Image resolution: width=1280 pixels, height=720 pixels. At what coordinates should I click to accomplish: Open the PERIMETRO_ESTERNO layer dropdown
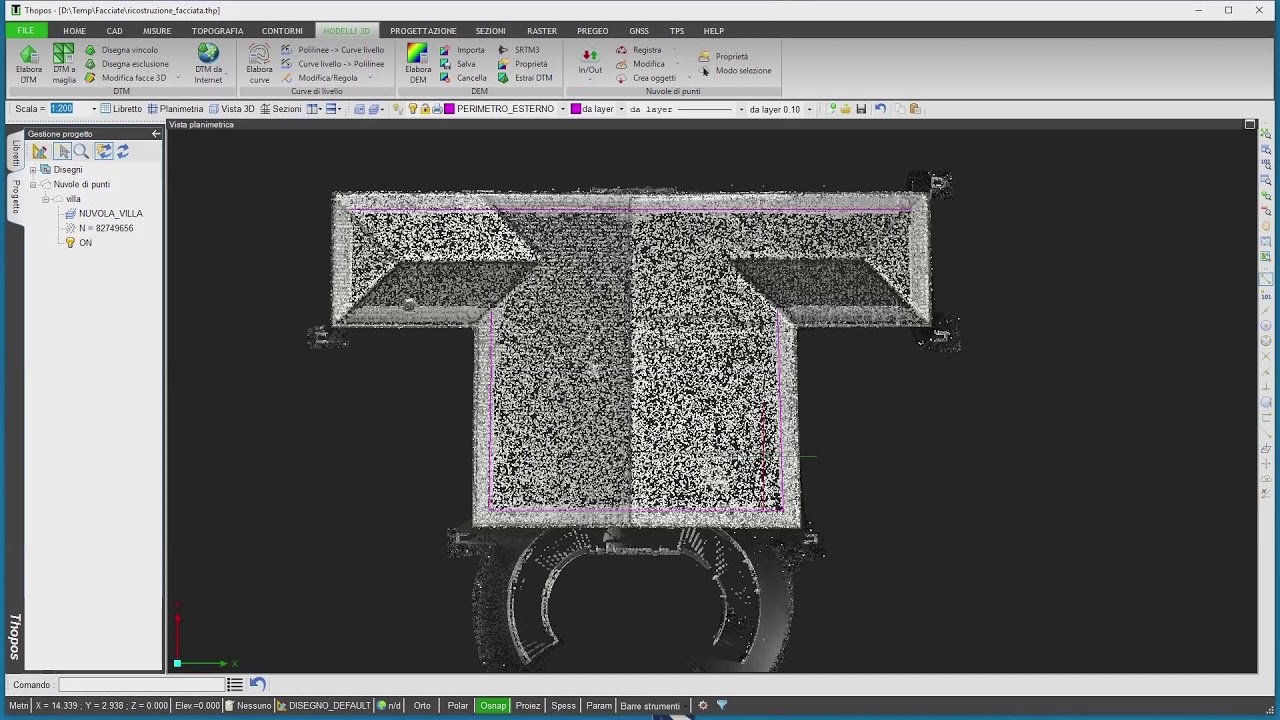click(x=563, y=109)
